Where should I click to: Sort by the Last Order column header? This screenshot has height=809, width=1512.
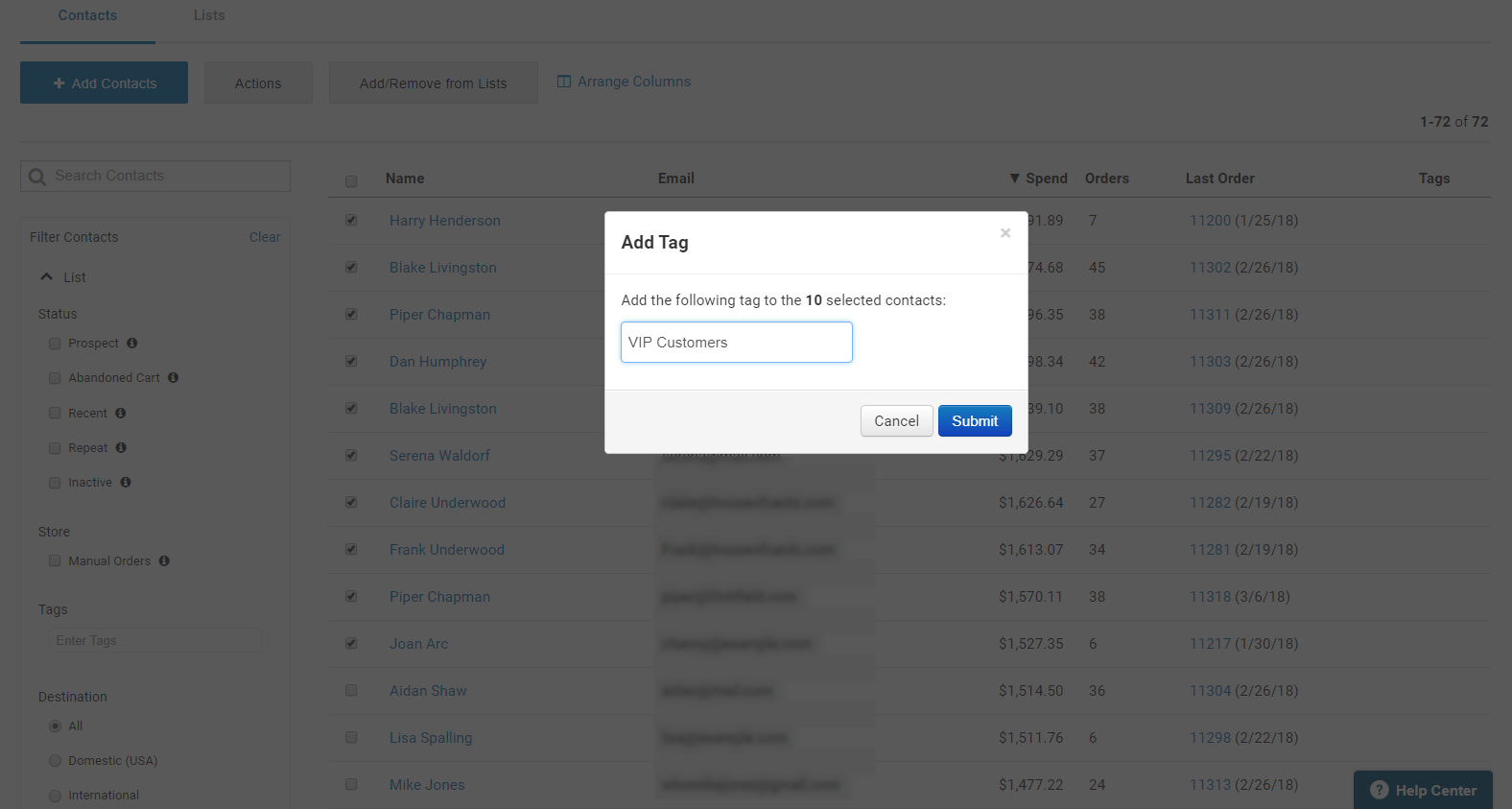tap(1220, 178)
